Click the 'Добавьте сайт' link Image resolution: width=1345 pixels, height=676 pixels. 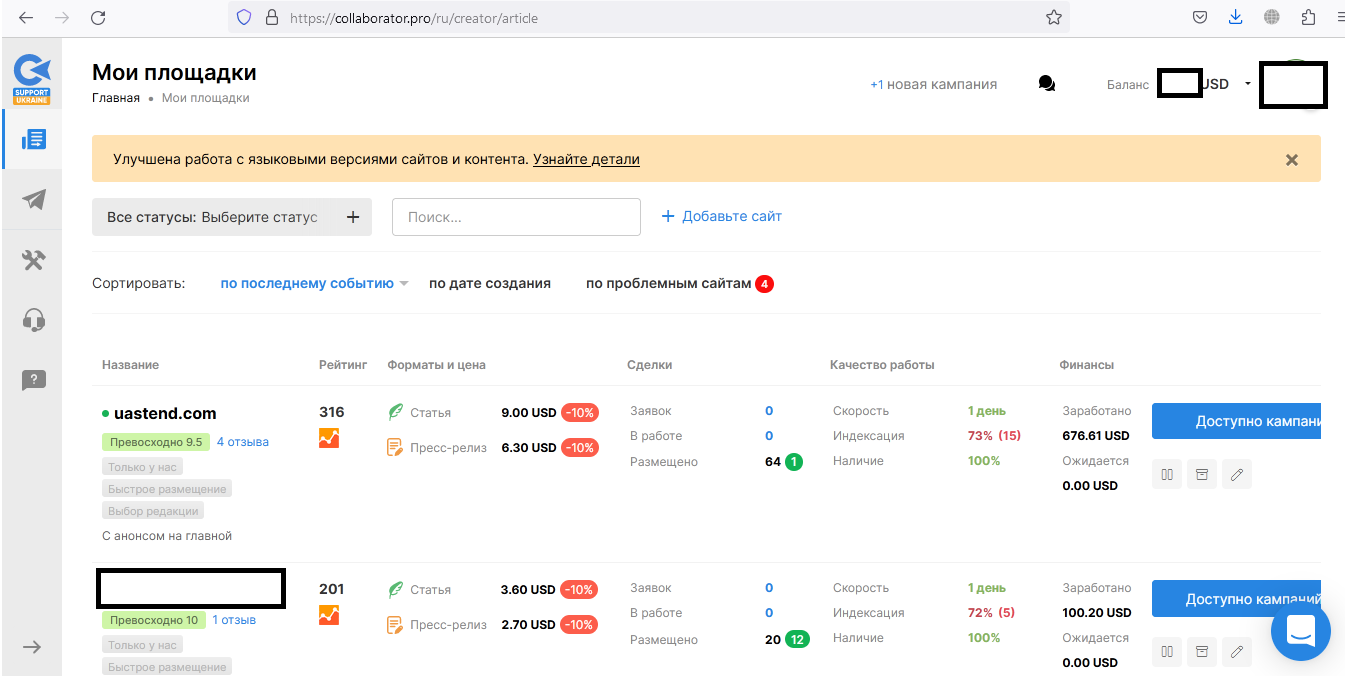coord(721,217)
